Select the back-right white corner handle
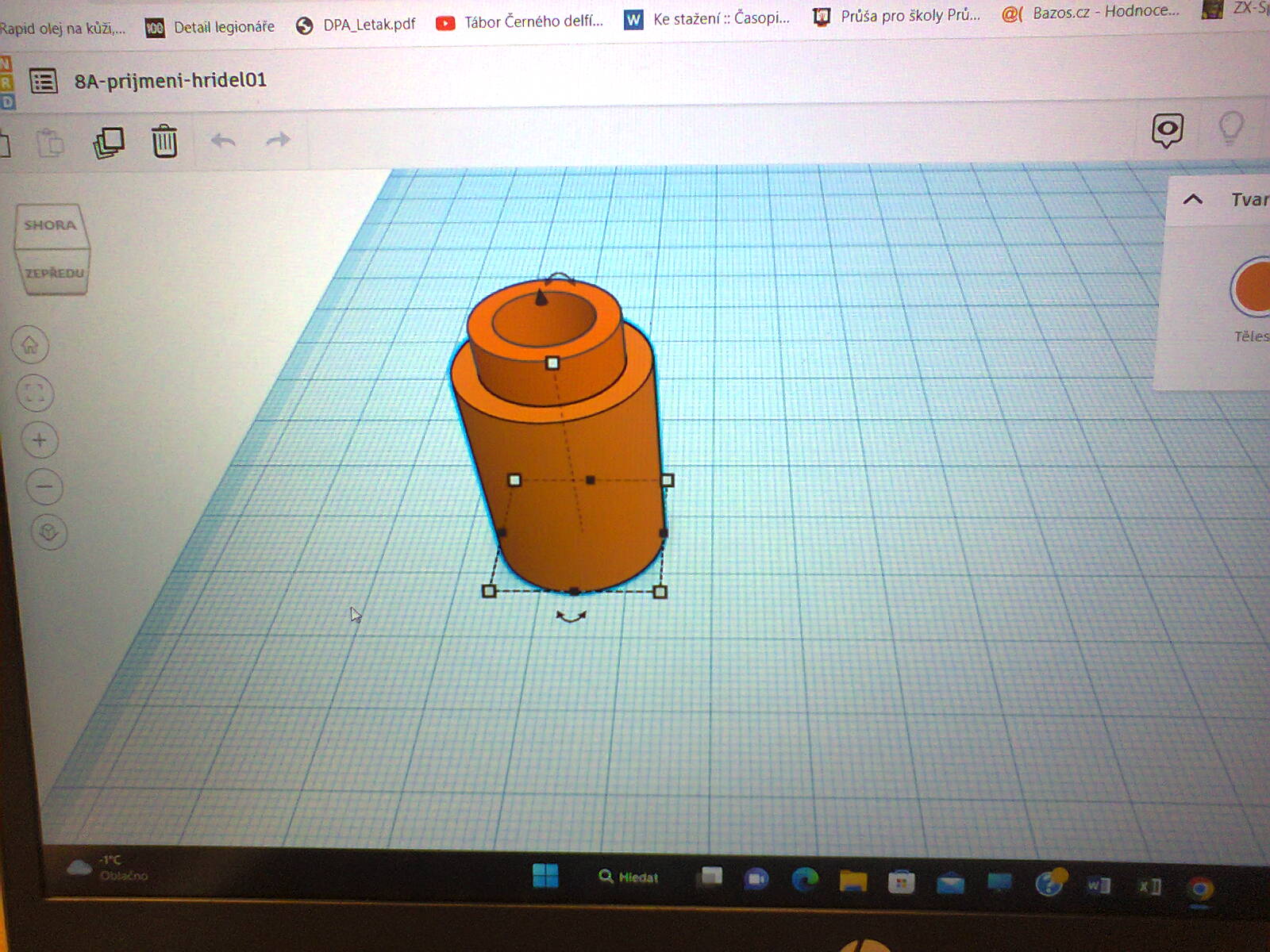This screenshot has height=952, width=1270. click(x=668, y=480)
